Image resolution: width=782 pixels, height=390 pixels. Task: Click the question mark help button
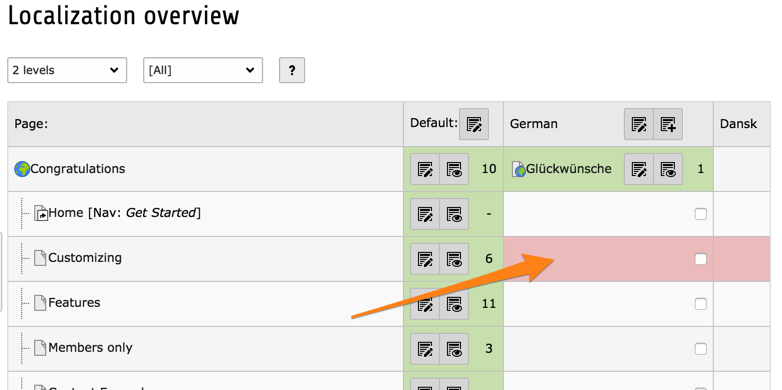(x=292, y=70)
